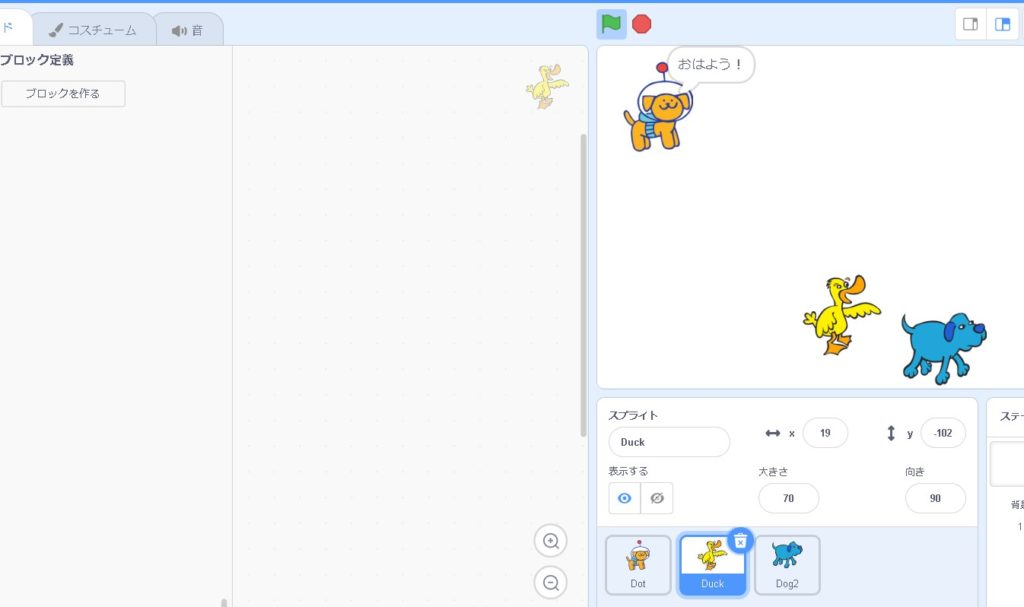Screen dimensions: 1024x607
Task: Select the Dot sprite thumbnail
Action: click(x=638, y=565)
